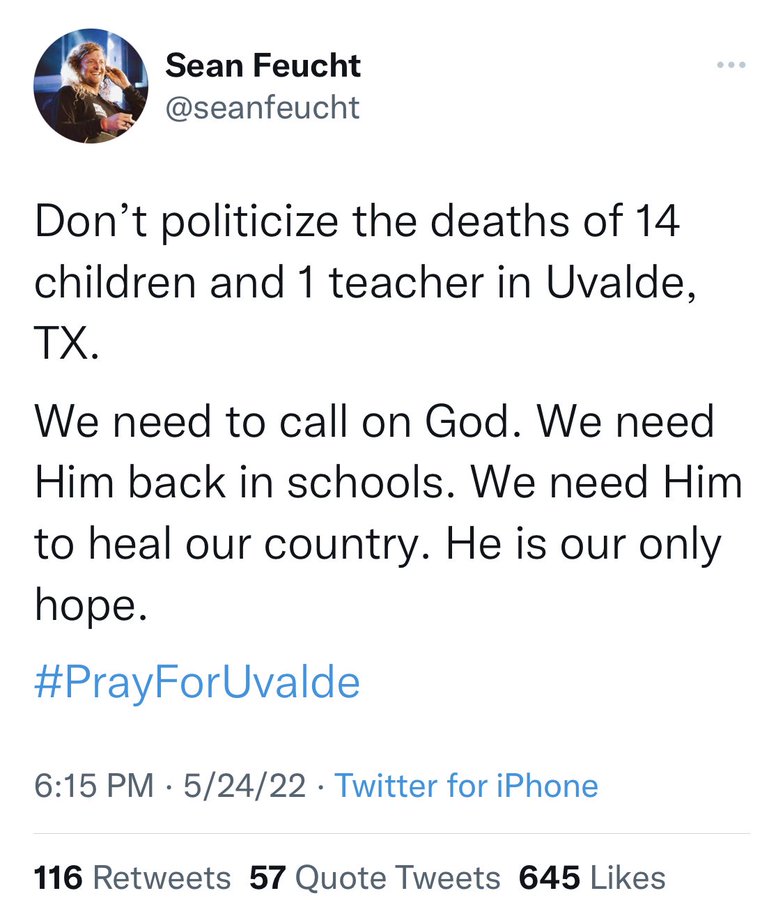Click the final word "hope." in tweet
This screenshot has height=900, width=769.
pyautogui.click(x=91, y=607)
